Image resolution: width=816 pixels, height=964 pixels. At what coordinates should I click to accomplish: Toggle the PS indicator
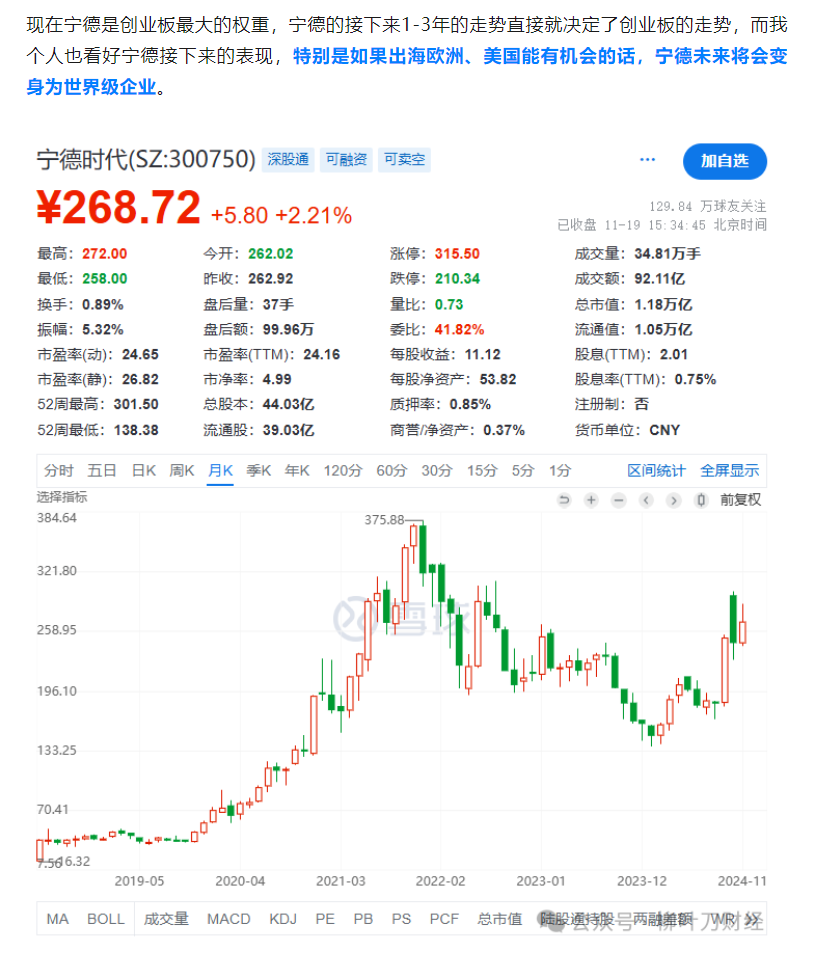(x=401, y=919)
